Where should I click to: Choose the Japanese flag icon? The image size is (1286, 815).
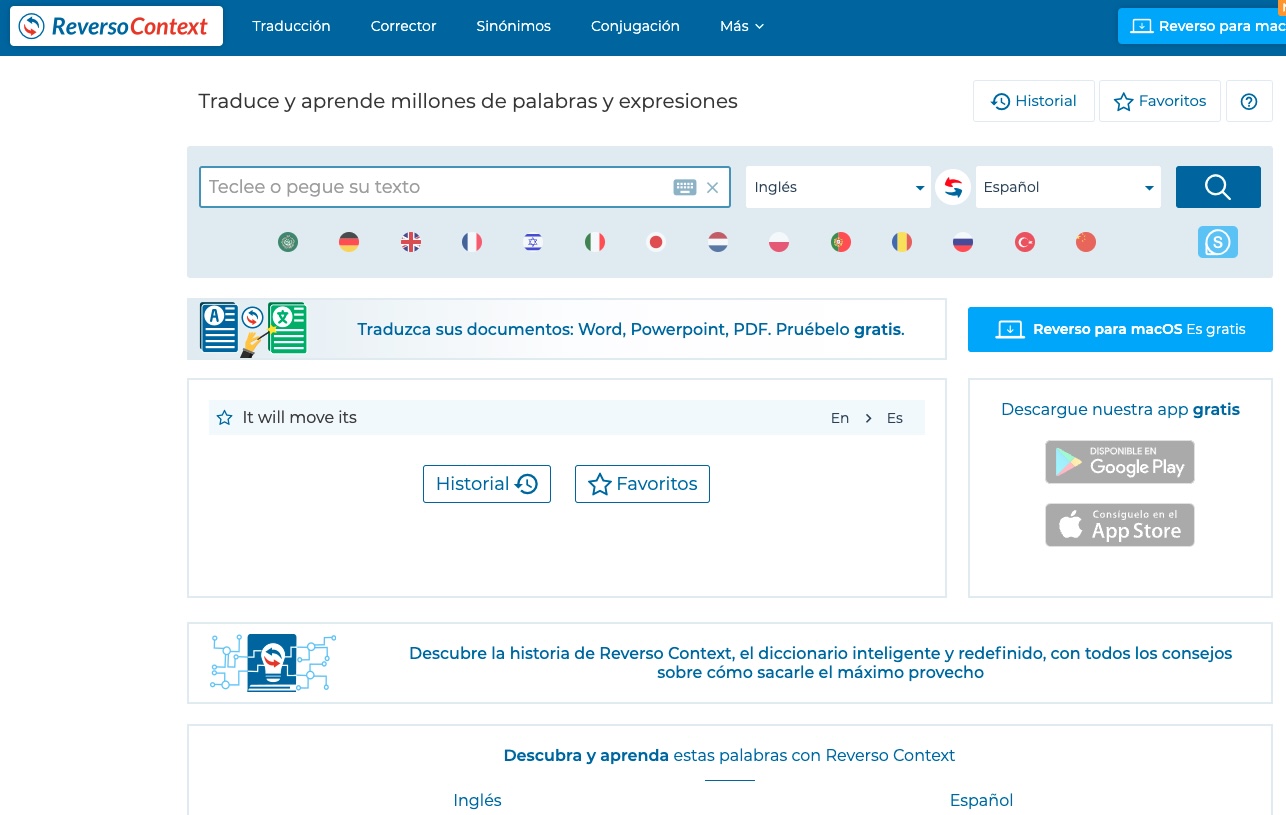656,242
